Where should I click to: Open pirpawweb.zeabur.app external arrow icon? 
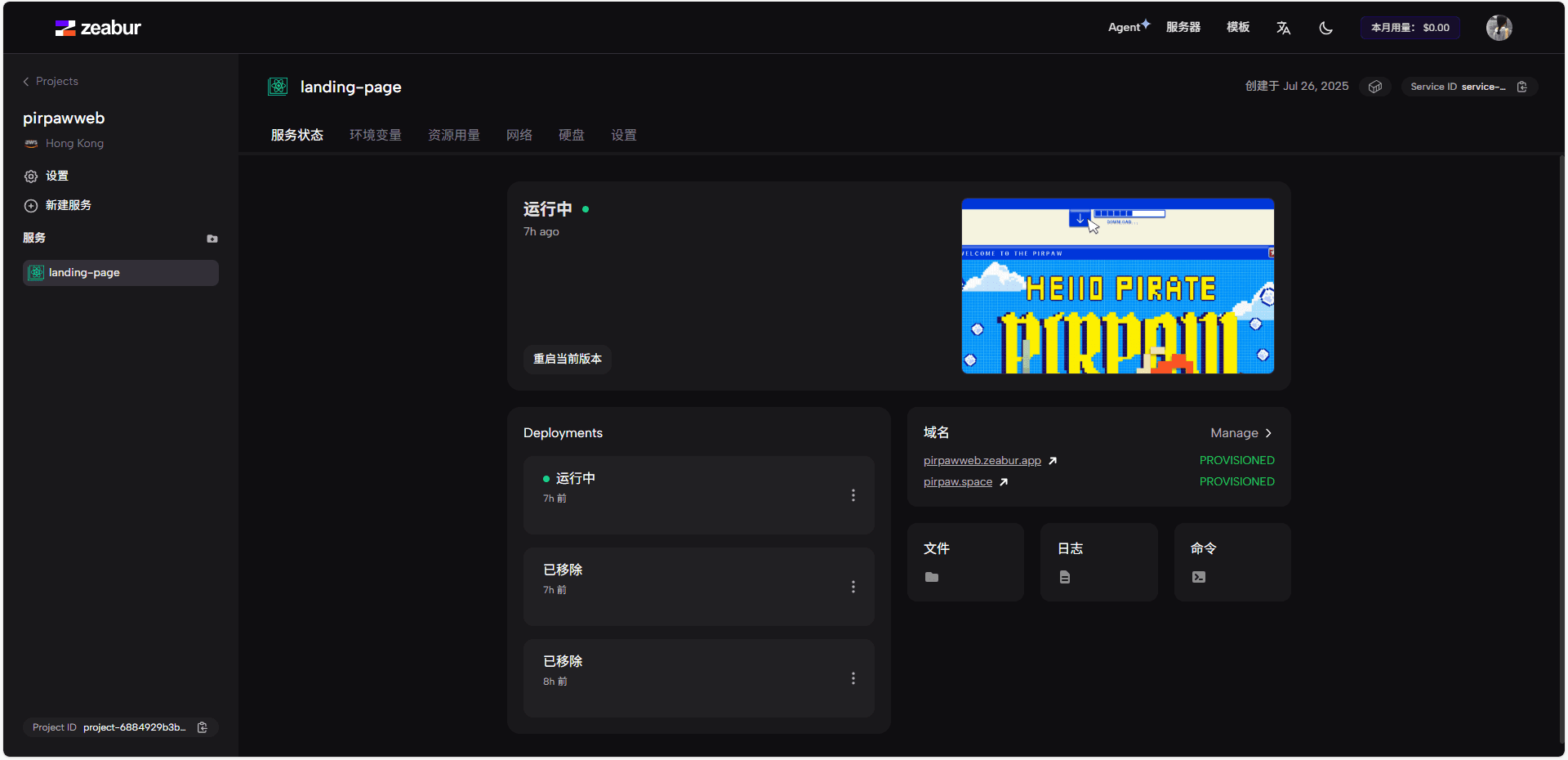(x=1053, y=461)
